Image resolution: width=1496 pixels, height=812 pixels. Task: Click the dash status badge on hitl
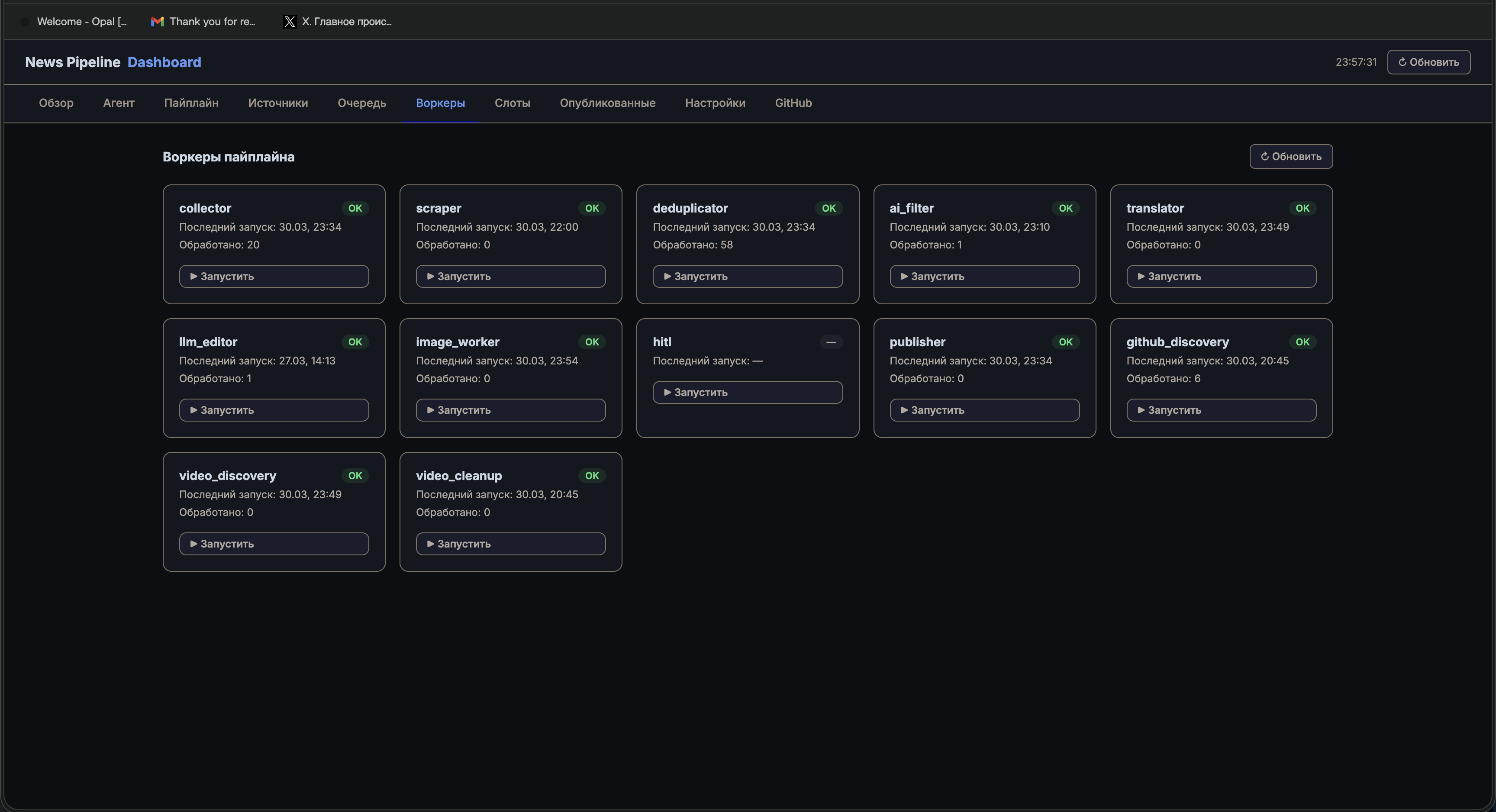click(831, 342)
